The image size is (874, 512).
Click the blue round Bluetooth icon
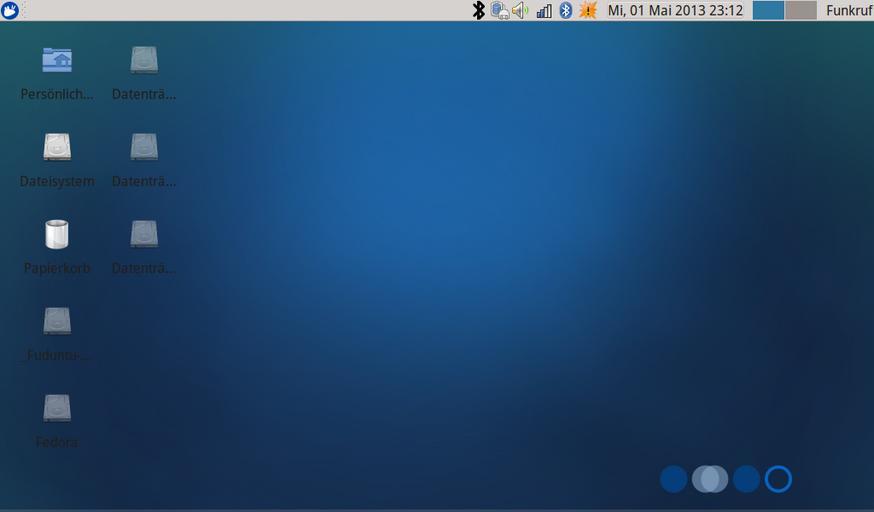point(565,10)
